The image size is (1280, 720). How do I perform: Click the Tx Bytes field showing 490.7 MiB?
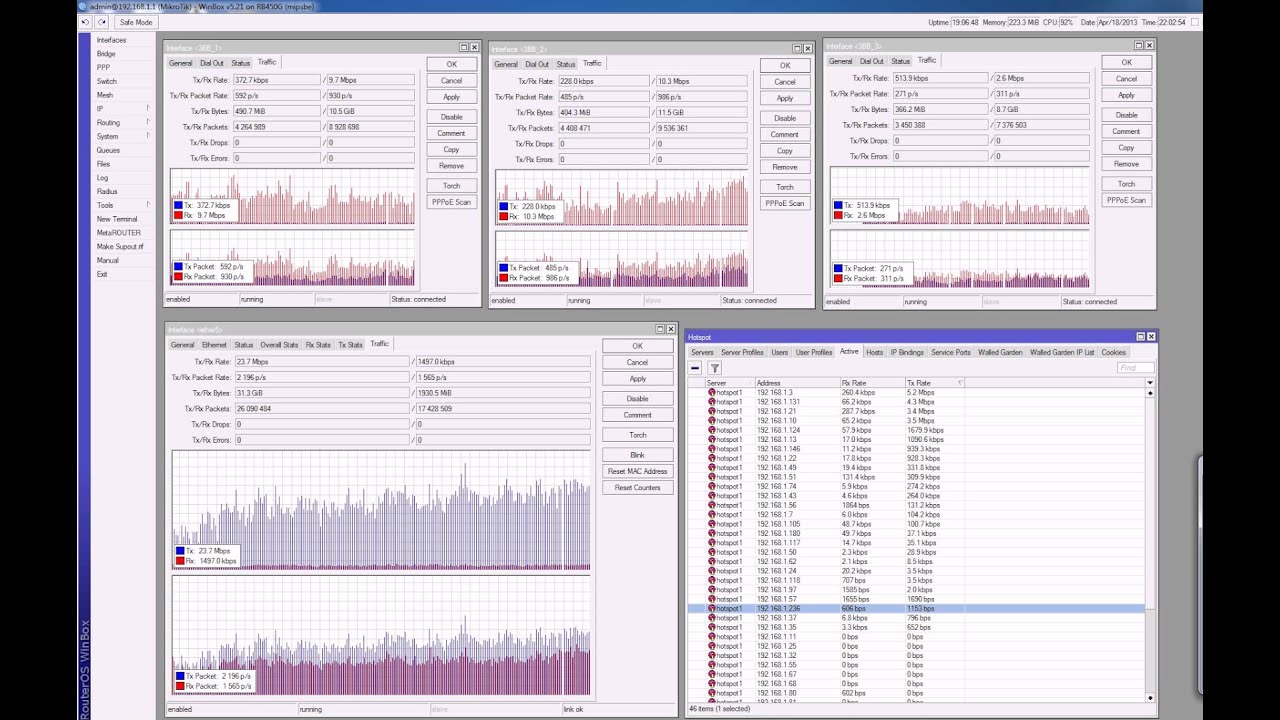pos(277,111)
